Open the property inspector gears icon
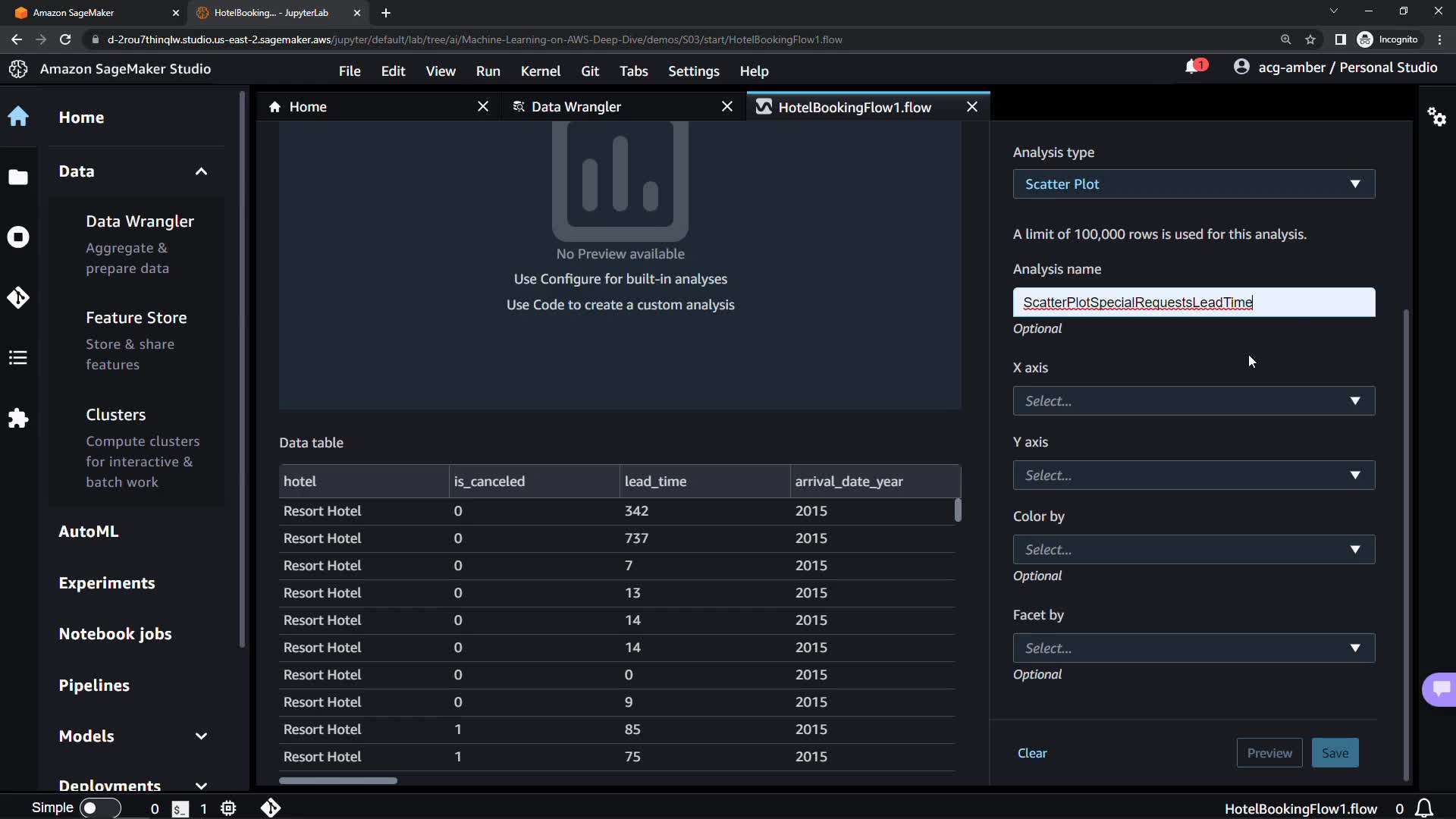This screenshot has width=1456, height=819. [1436, 117]
